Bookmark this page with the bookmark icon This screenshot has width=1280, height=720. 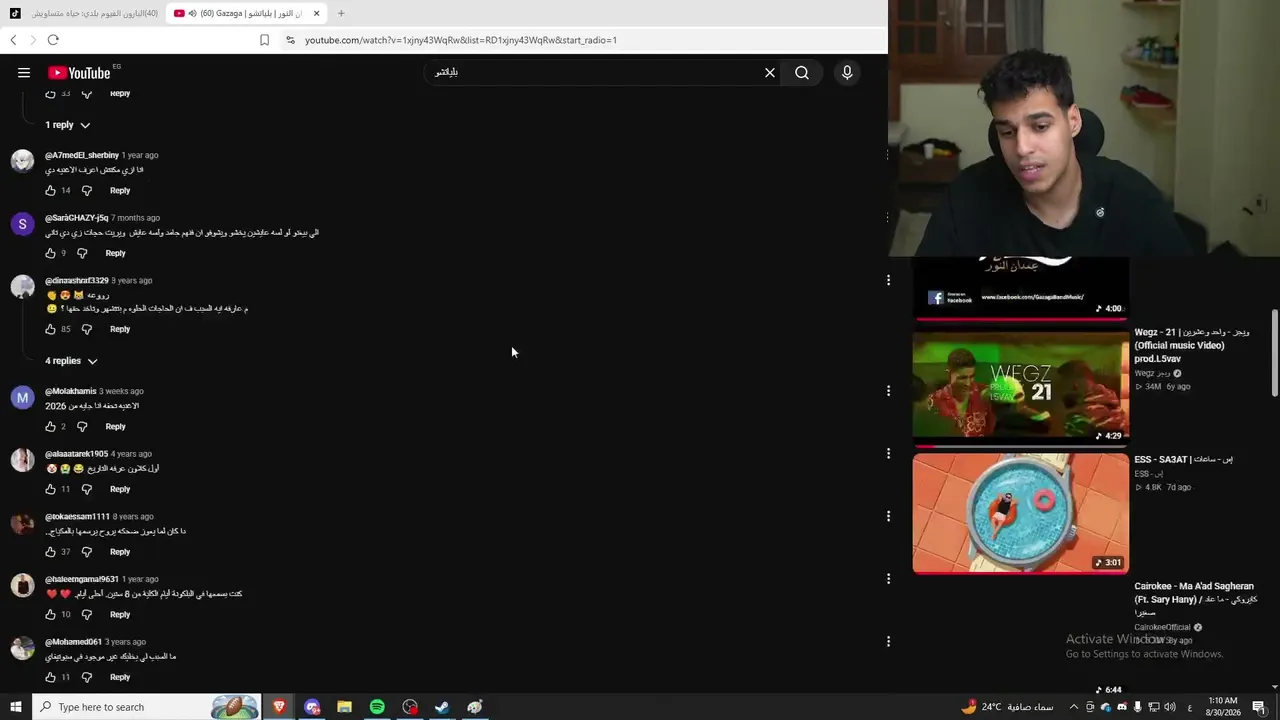[264, 40]
